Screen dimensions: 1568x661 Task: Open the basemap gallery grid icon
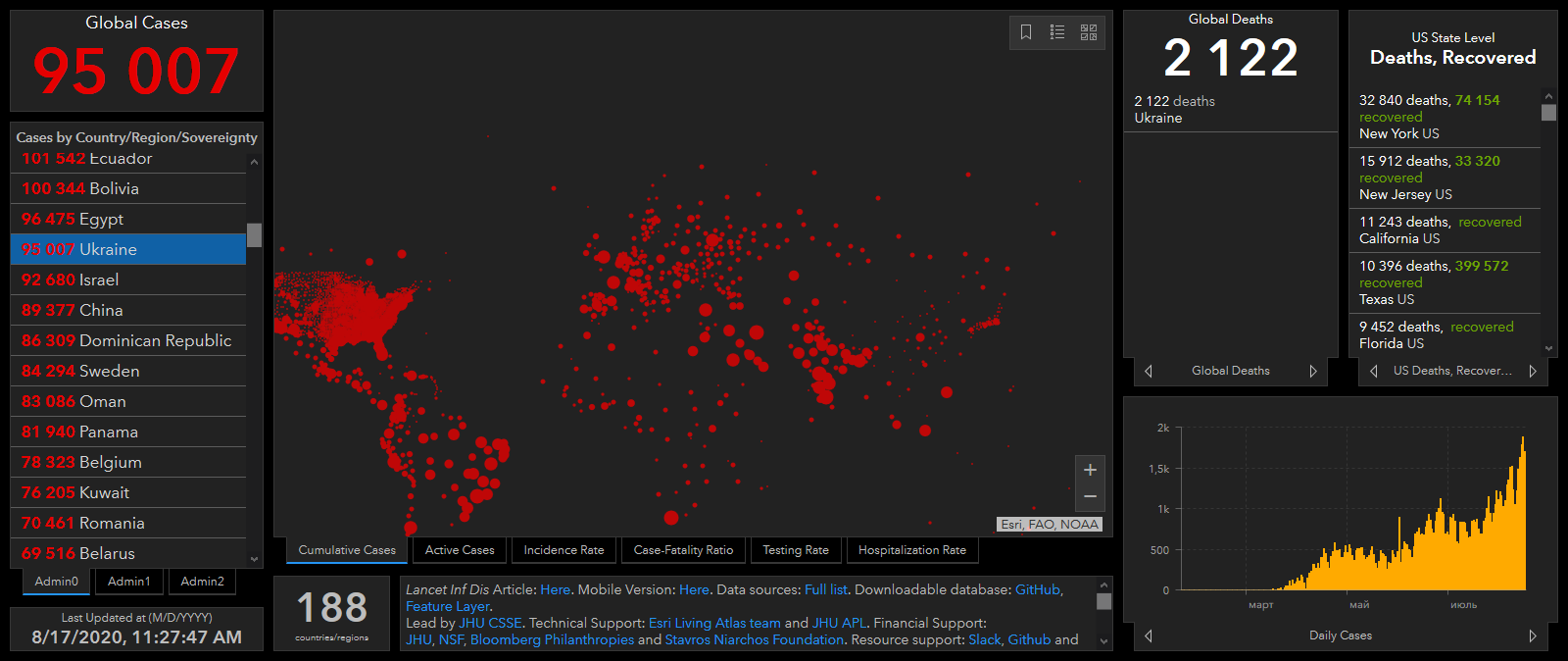pos(1089,32)
